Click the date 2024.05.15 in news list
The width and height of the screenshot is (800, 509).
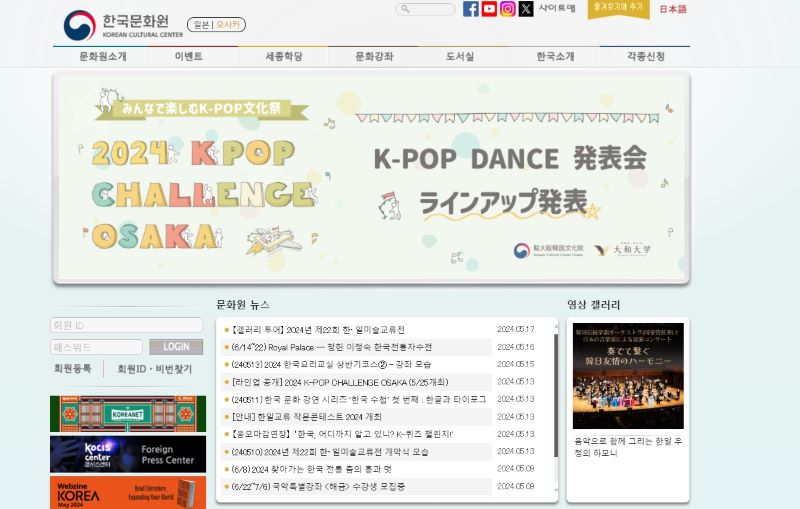tap(515, 364)
